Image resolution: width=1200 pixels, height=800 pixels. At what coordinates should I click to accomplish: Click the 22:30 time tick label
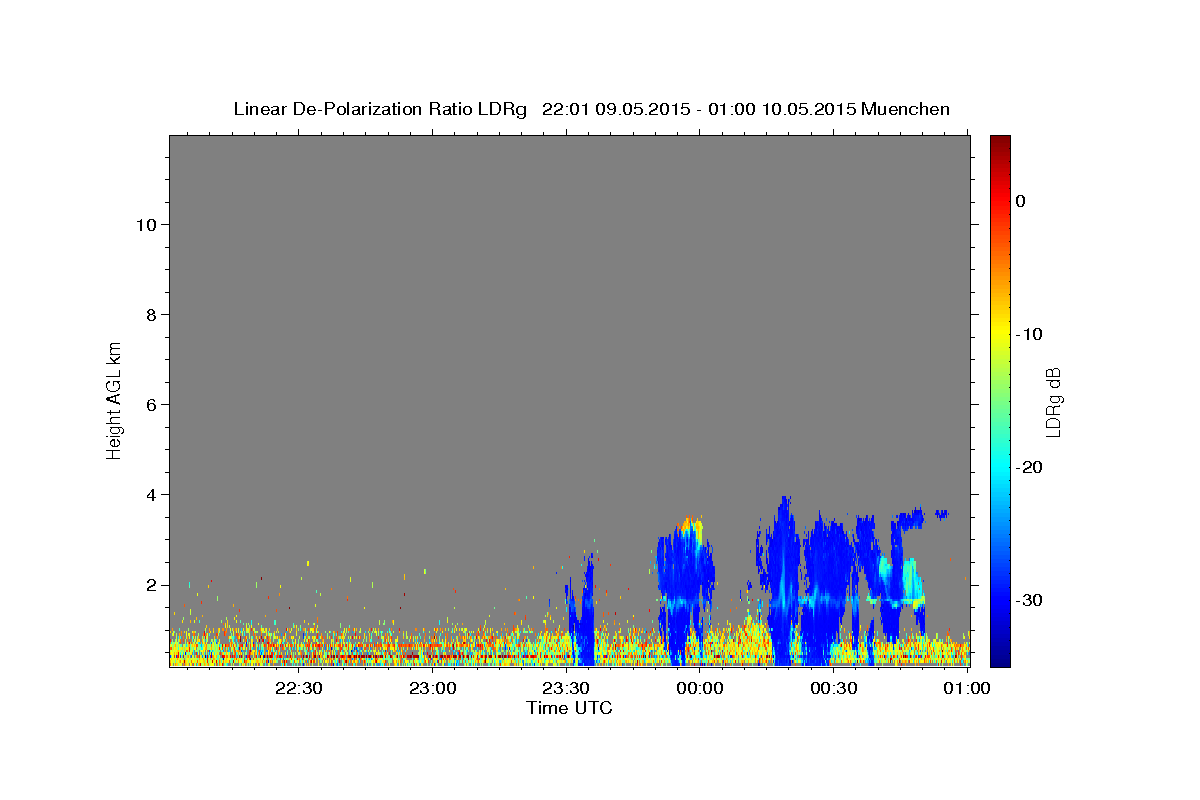[299, 689]
